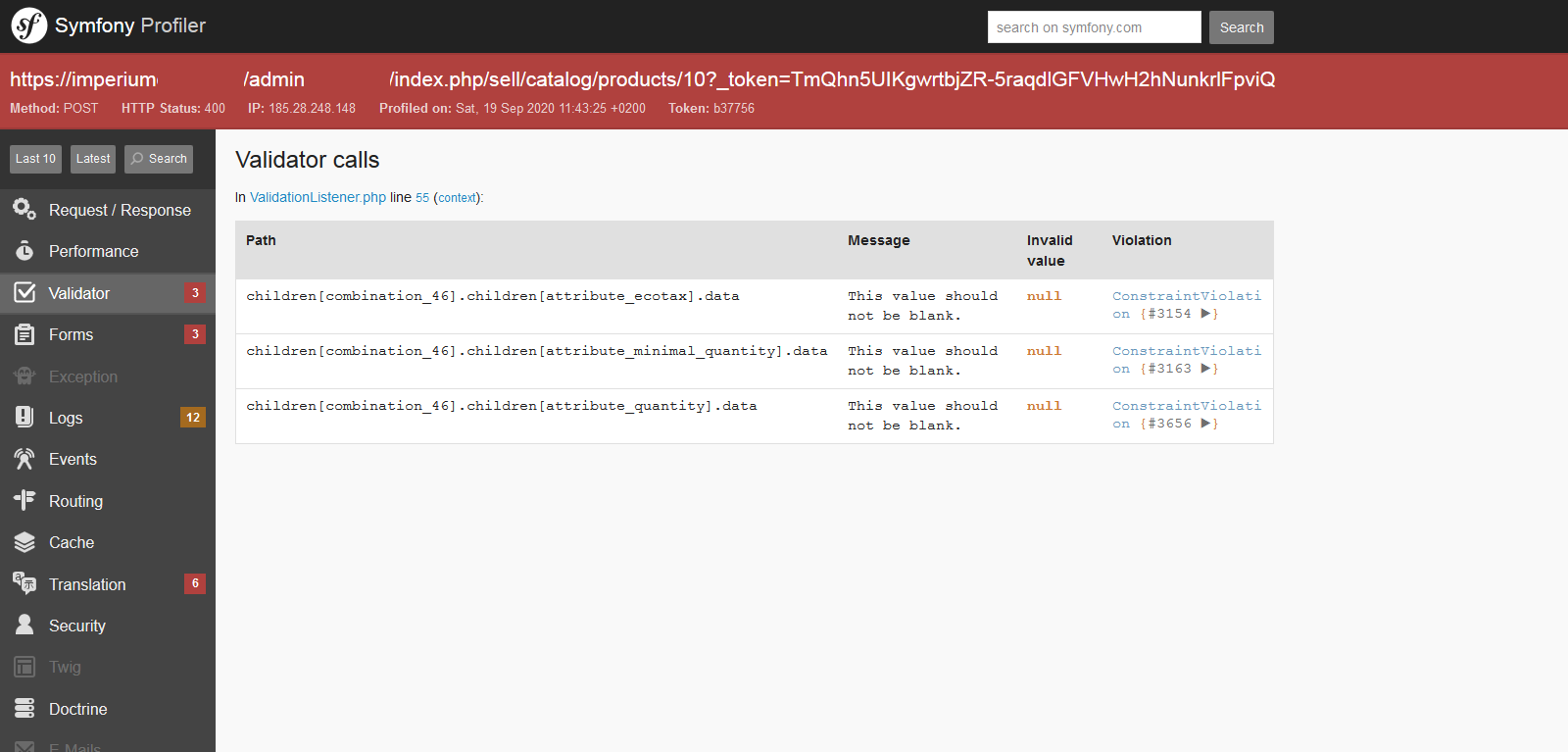The width and height of the screenshot is (1568, 752).
Task: Open the Twig template icon
Action: [24, 667]
